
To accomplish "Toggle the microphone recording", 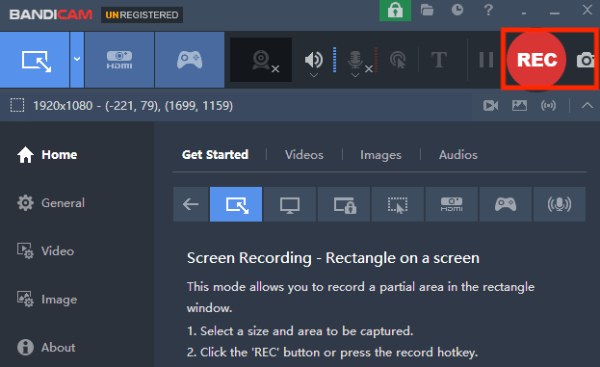I will point(355,59).
